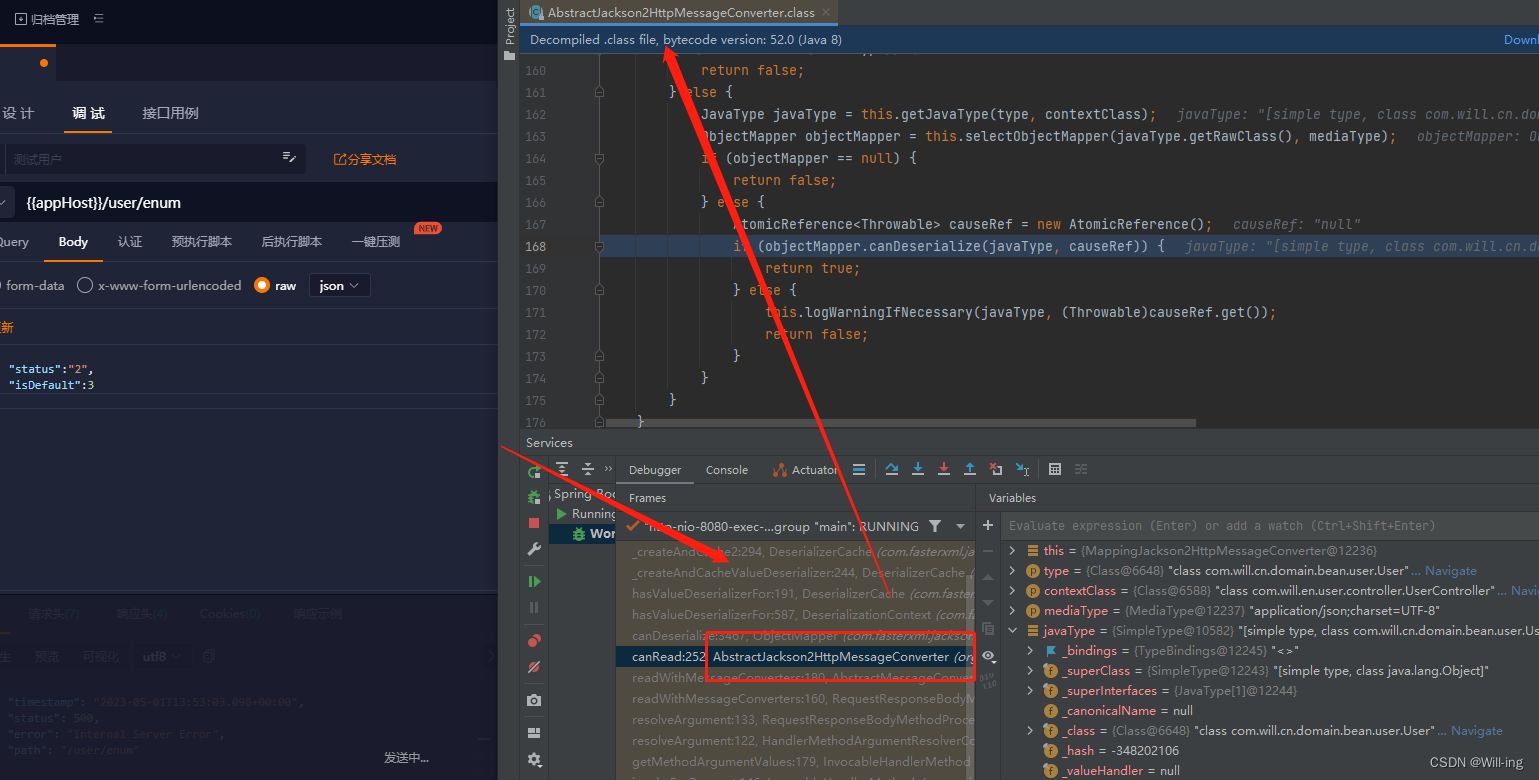Collapse the javaType variable entry
Viewport: 1539px width, 780px height.
tap(1012, 630)
